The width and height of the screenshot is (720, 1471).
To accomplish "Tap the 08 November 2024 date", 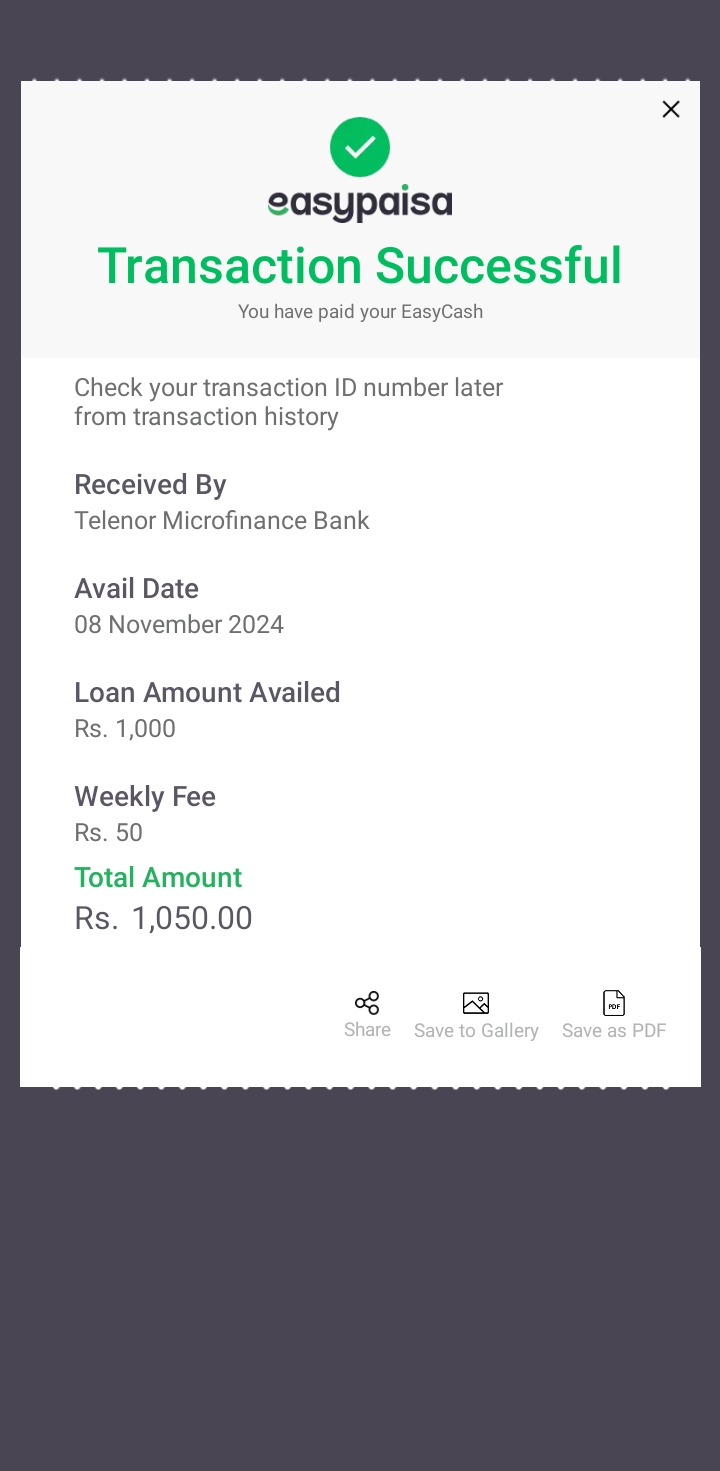I will [x=179, y=625].
